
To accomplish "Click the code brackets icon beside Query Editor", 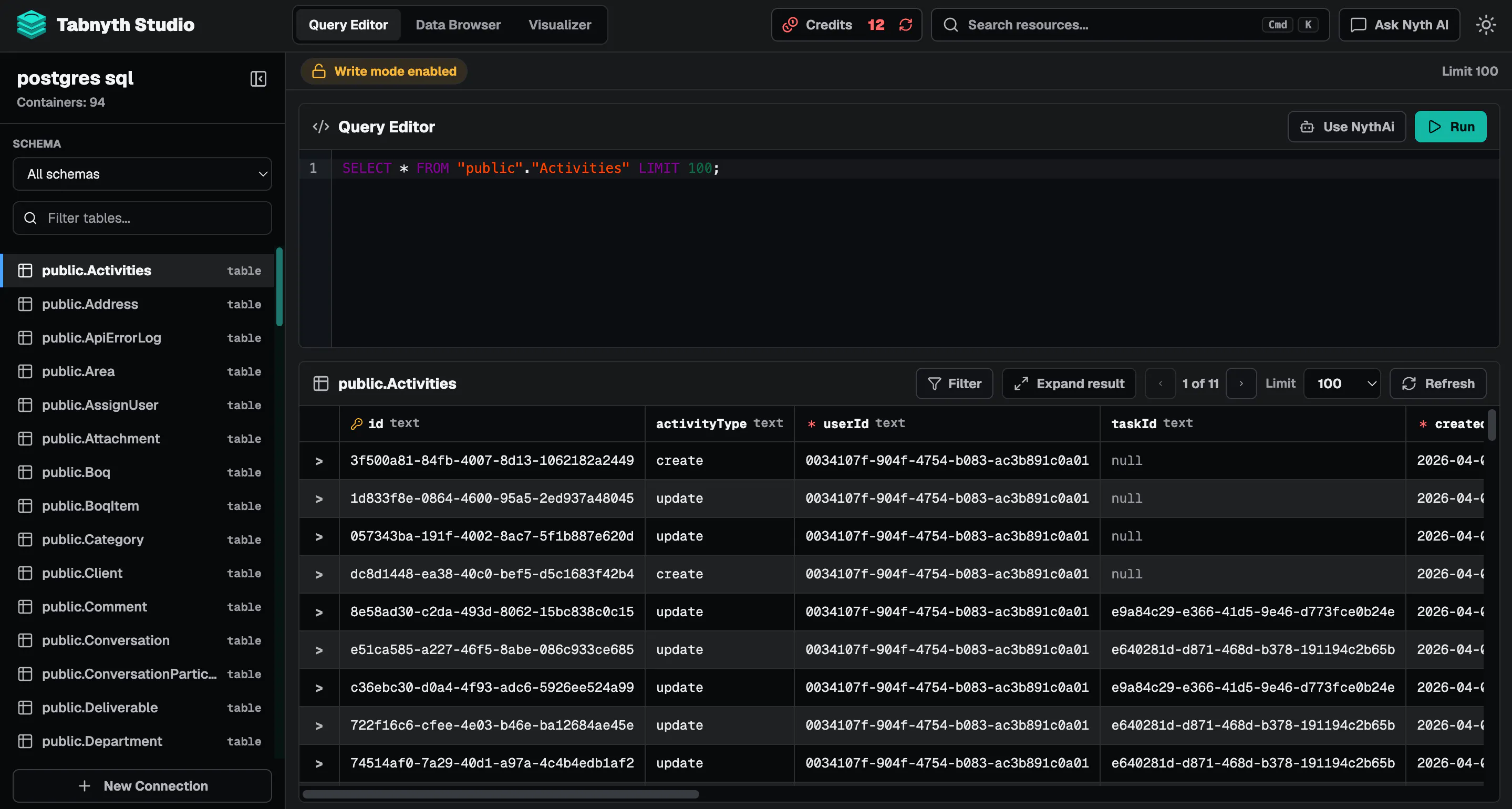I will pos(320,127).
